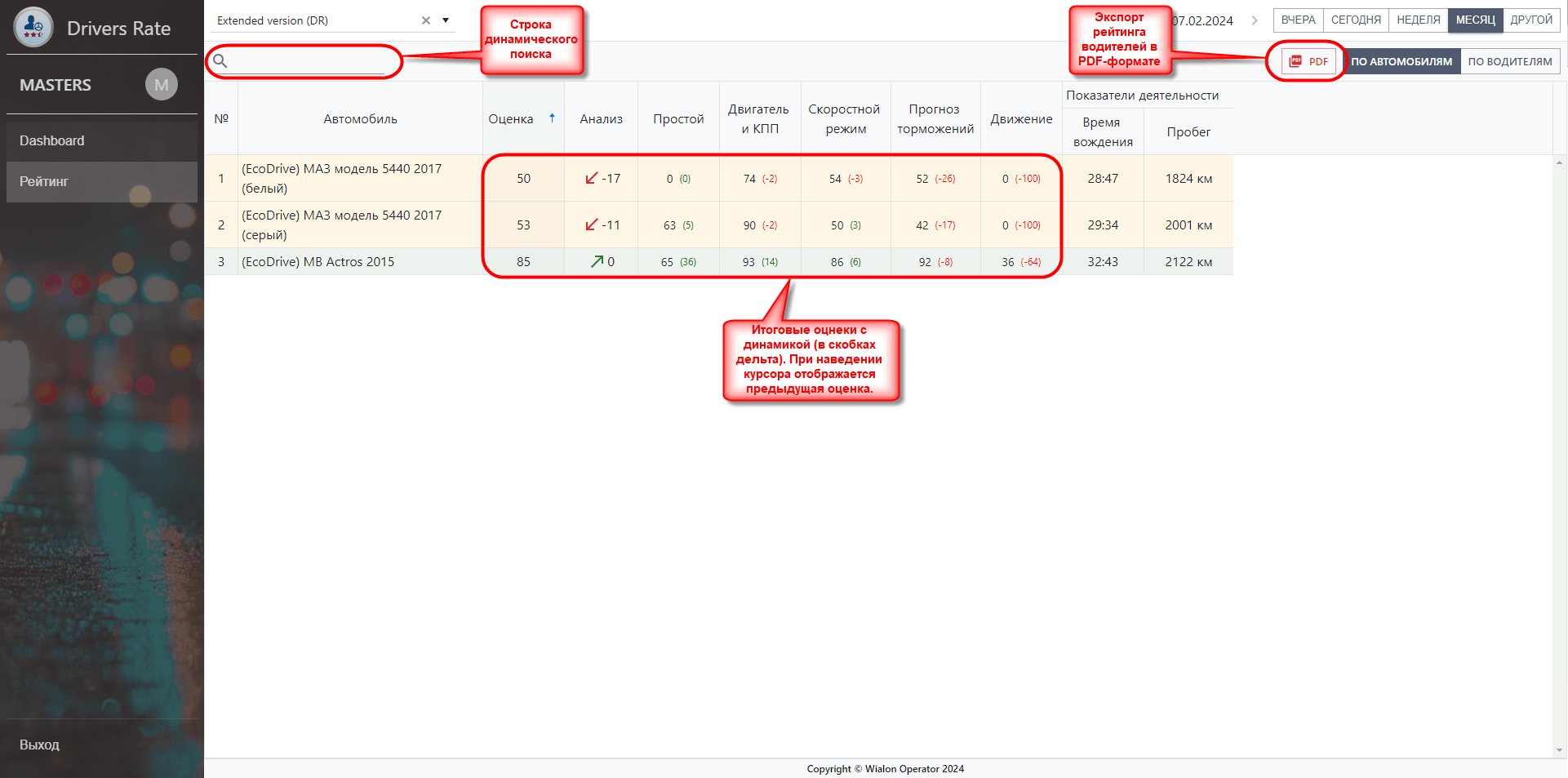Click green up arrow for MB Actros
1568x778 pixels.
tap(597, 262)
